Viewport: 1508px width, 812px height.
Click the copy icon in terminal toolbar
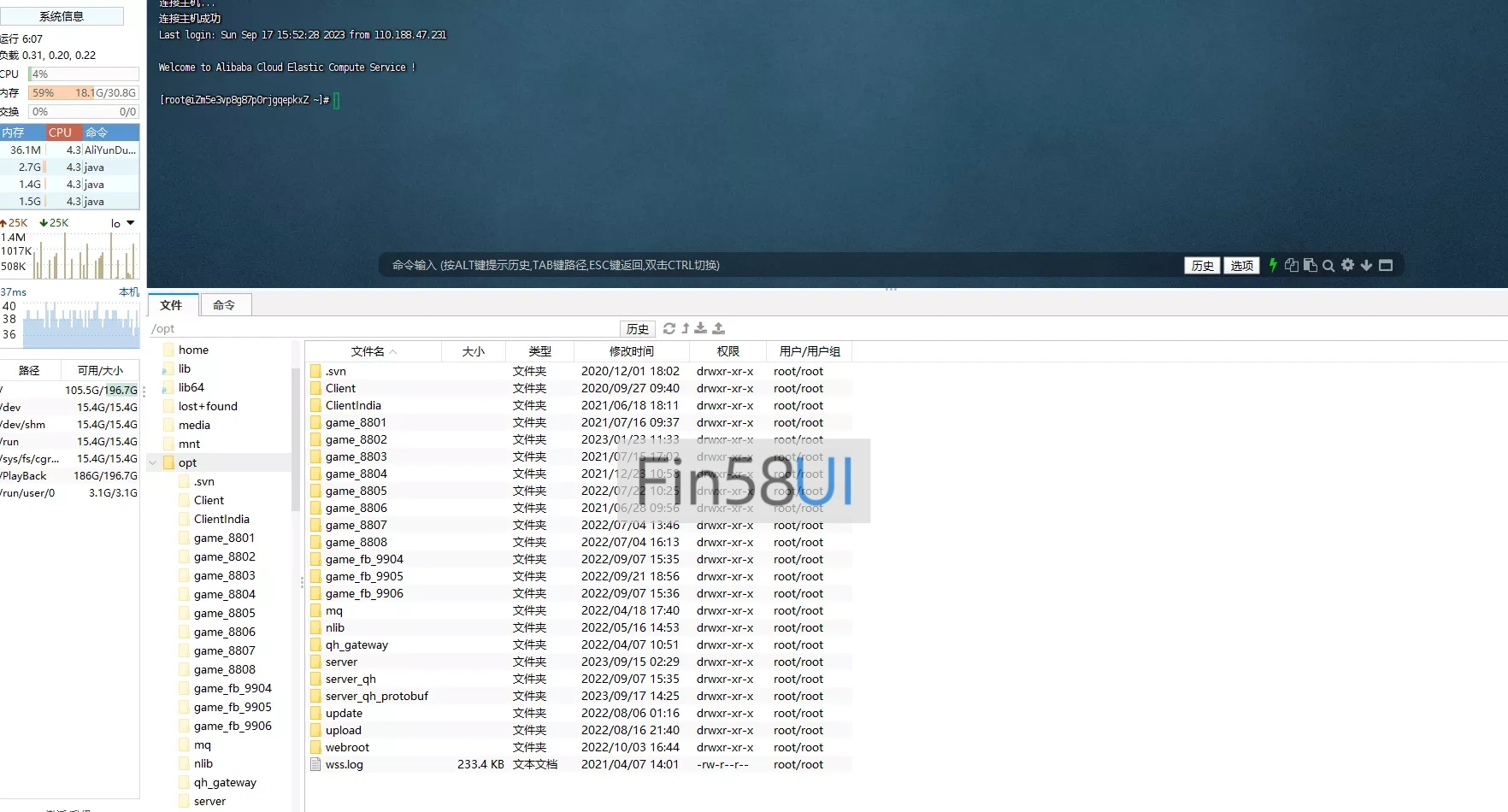tap(1291, 265)
